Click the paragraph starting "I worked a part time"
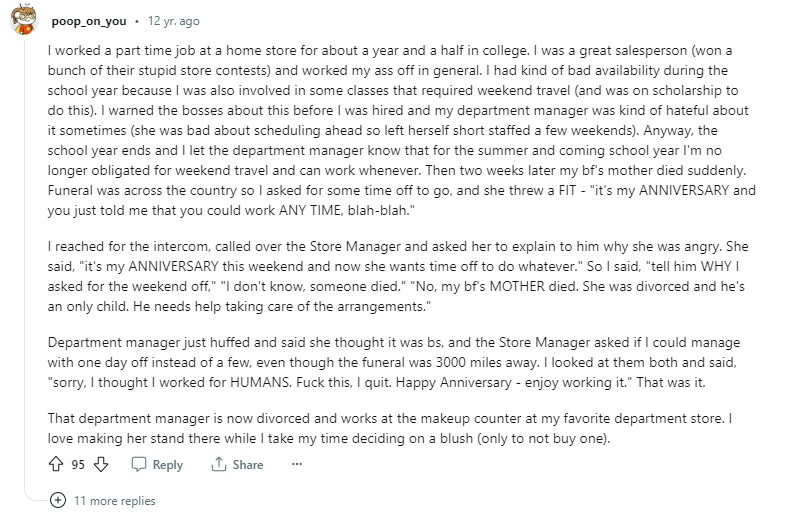Screen dimensions: 808x525 (x=402, y=130)
